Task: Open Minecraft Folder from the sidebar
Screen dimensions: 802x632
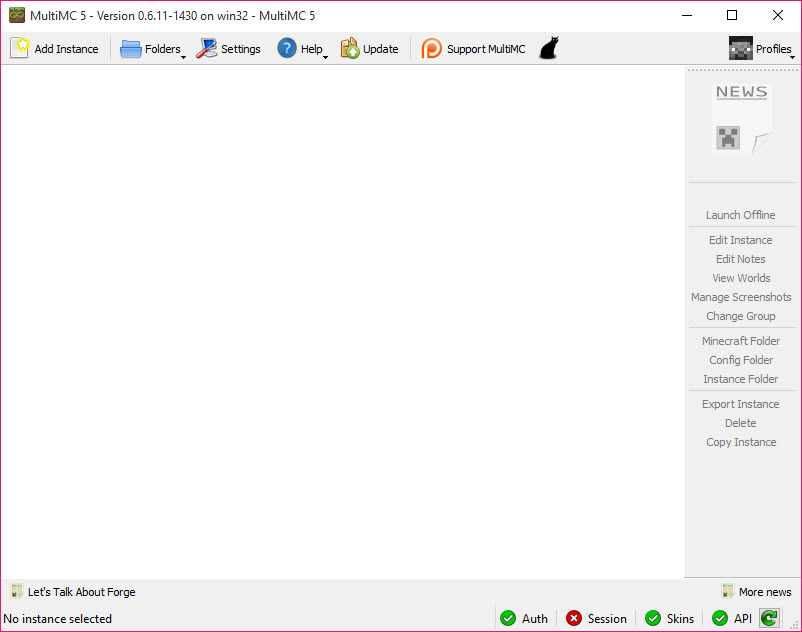Action: [741, 341]
